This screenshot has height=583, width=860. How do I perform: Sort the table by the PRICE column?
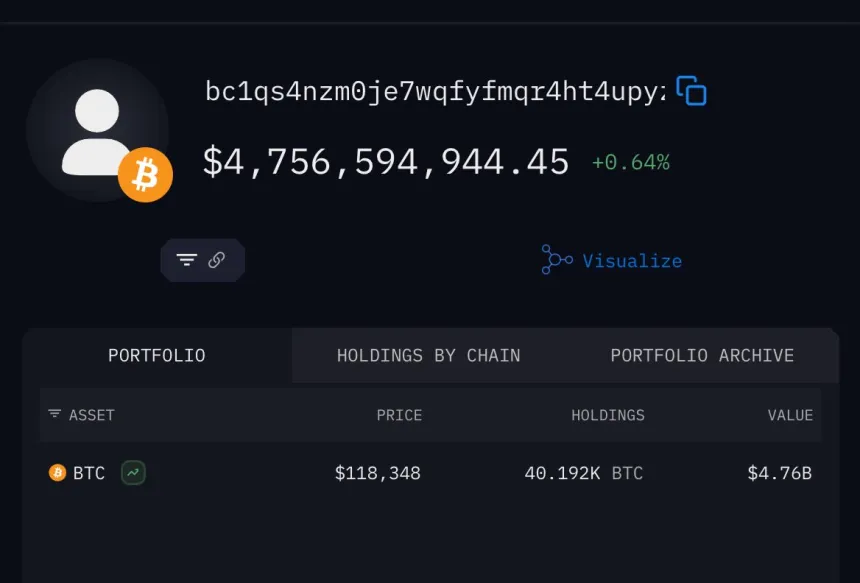pos(400,414)
